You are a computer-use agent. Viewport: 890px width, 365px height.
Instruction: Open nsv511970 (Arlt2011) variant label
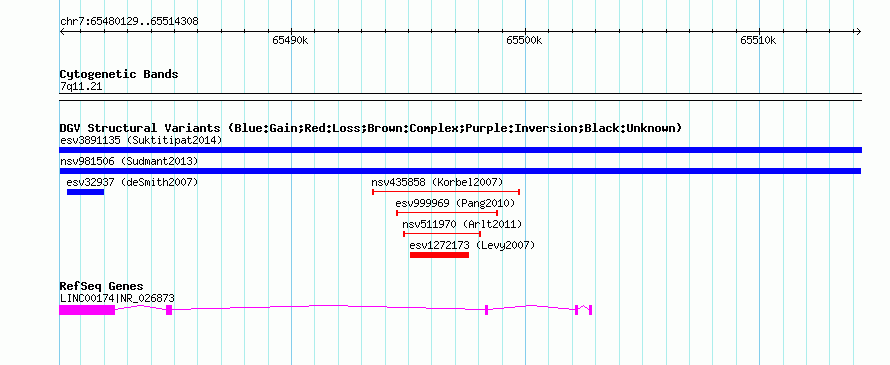[462, 224]
